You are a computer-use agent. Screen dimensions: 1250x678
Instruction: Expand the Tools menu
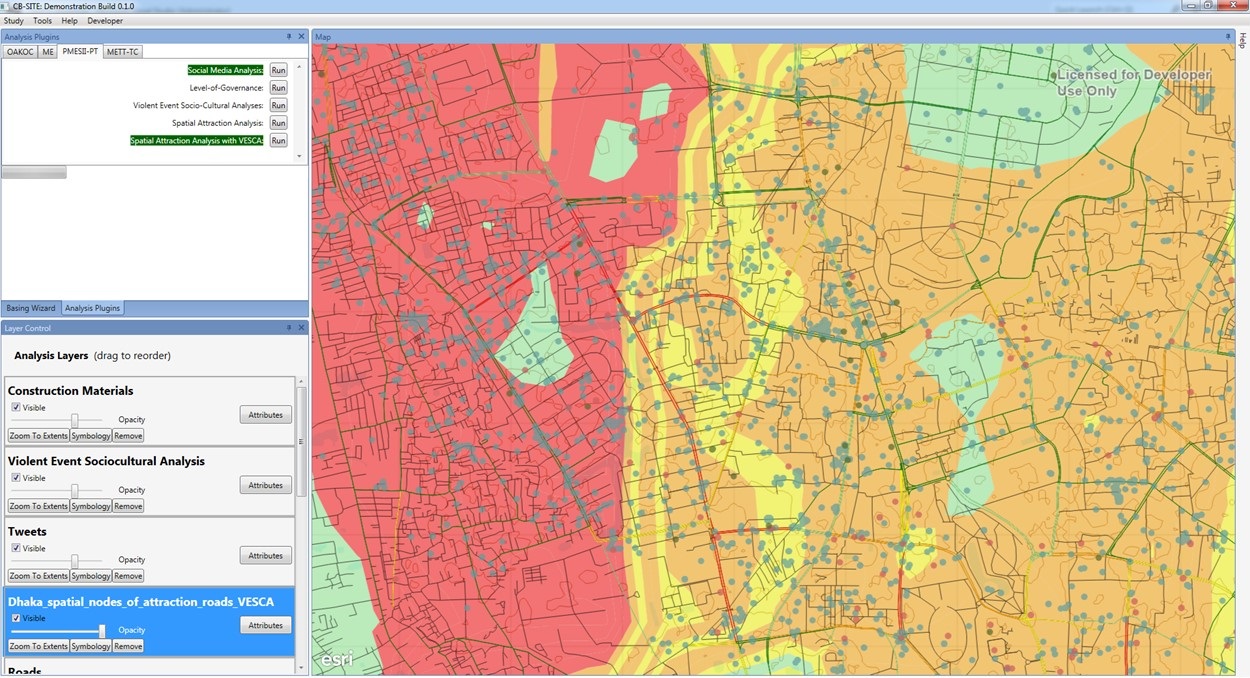click(x=42, y=20)
